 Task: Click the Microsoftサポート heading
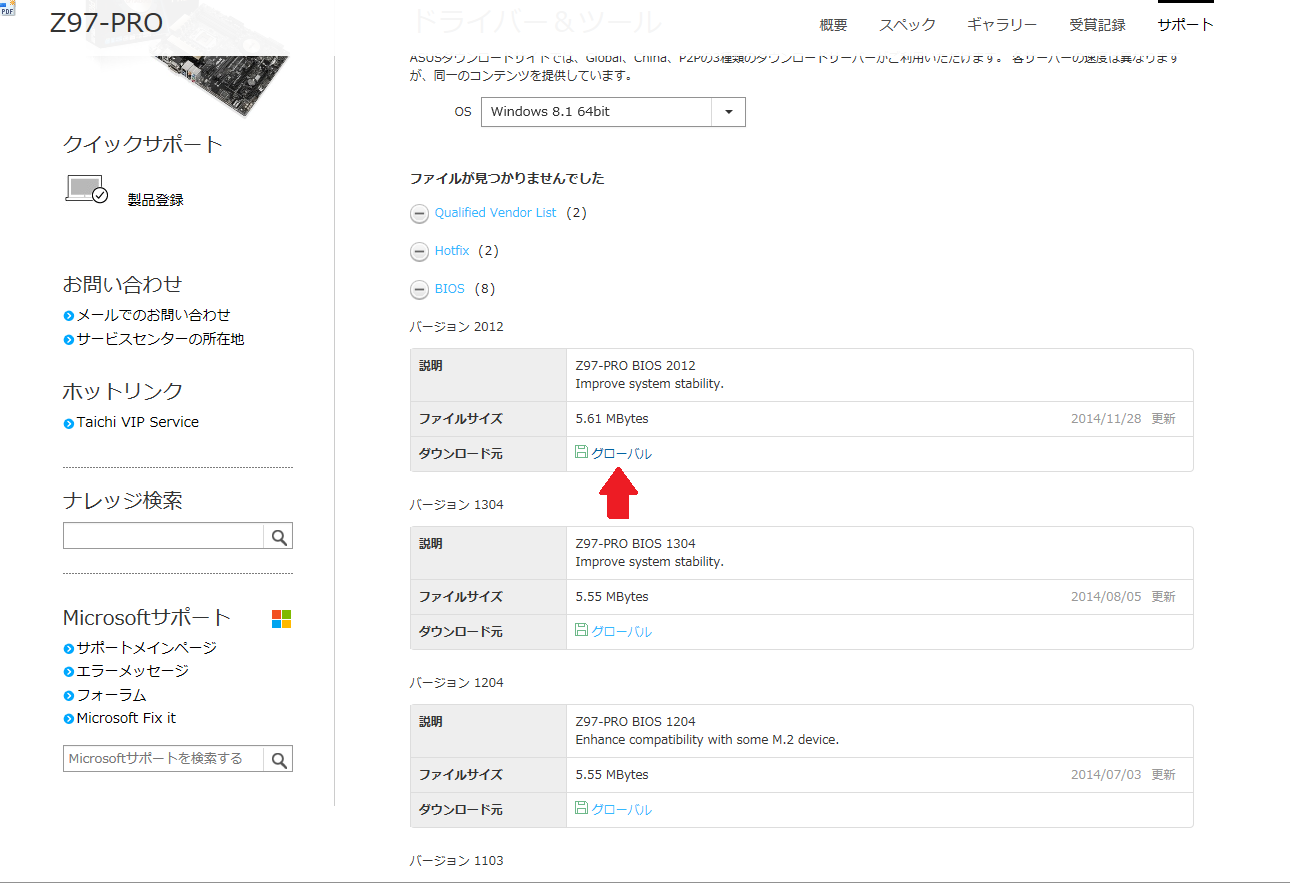click(x=147, y=617)
